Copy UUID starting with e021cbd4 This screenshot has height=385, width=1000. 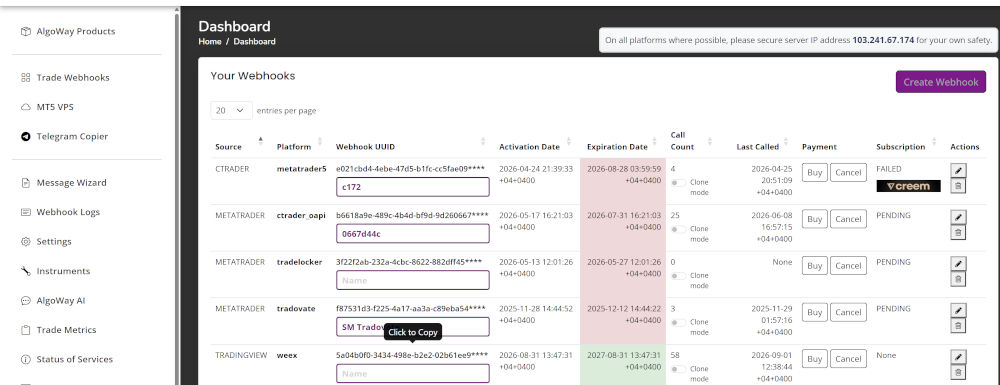point(410,169)
